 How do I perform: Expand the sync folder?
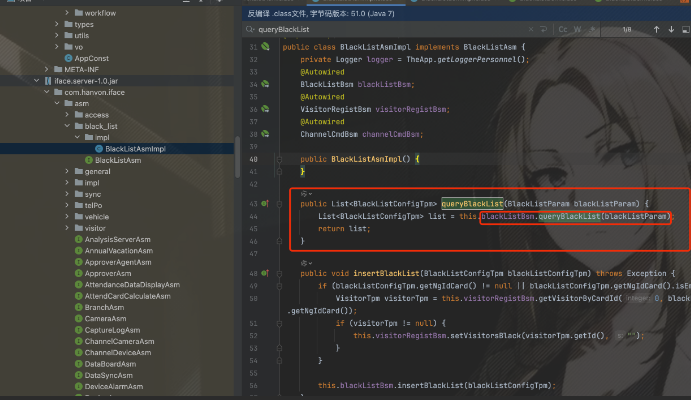[x=67, y=194]
